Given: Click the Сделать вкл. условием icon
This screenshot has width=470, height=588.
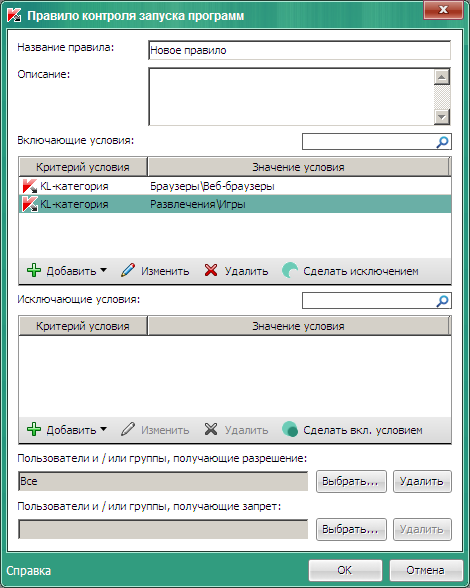Looking at the screenshot, I should [x=290, y=429].
